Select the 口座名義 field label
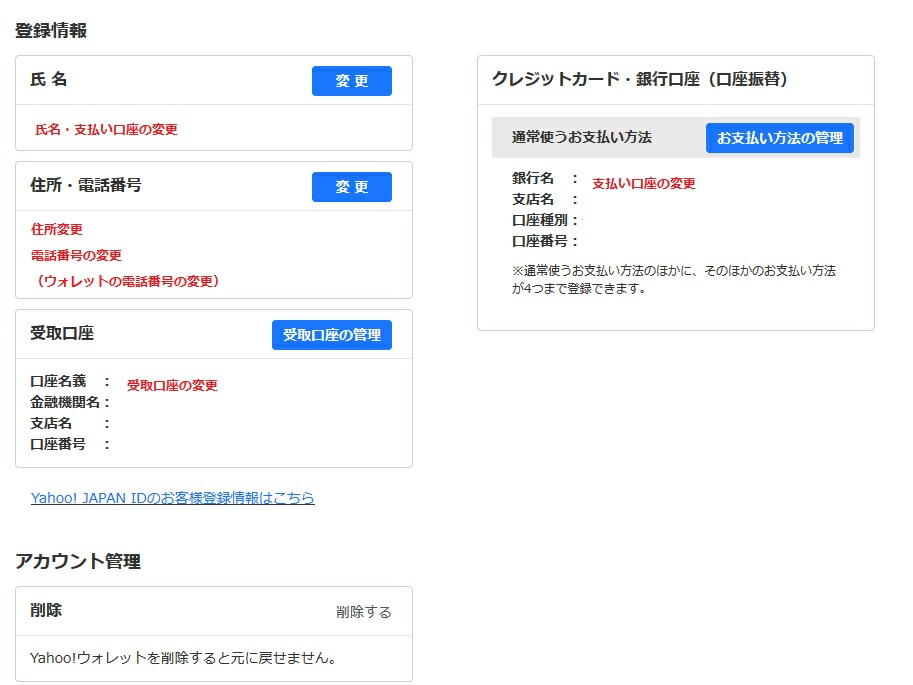Viewport: 913px width, 685px height. [x=59, y=381]
